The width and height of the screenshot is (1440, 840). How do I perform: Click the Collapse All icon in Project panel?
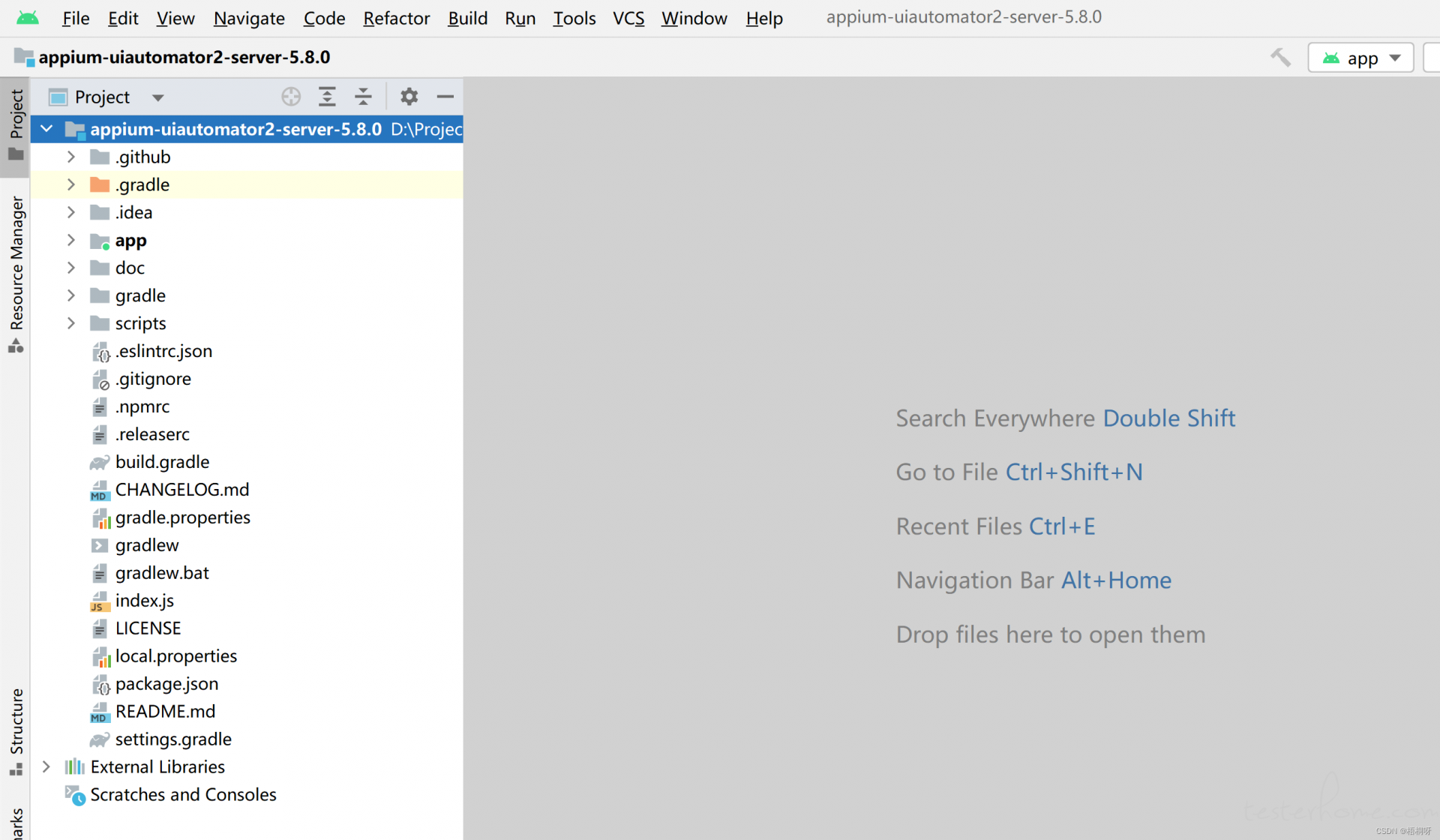coord(363,97)
